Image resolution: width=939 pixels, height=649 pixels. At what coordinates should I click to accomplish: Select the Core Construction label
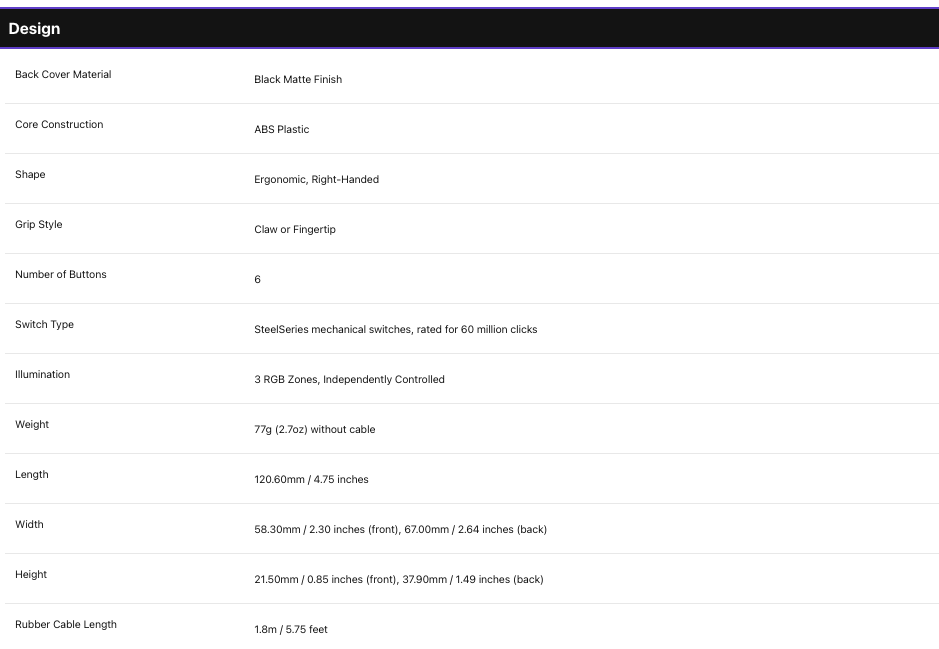point(59,125)
